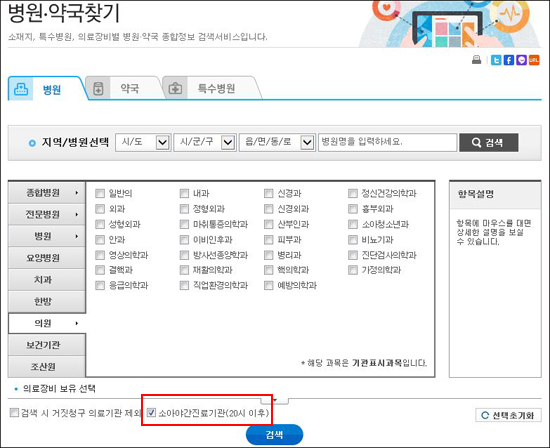Select 종합병원 in the left category menu

click(47, 193)
